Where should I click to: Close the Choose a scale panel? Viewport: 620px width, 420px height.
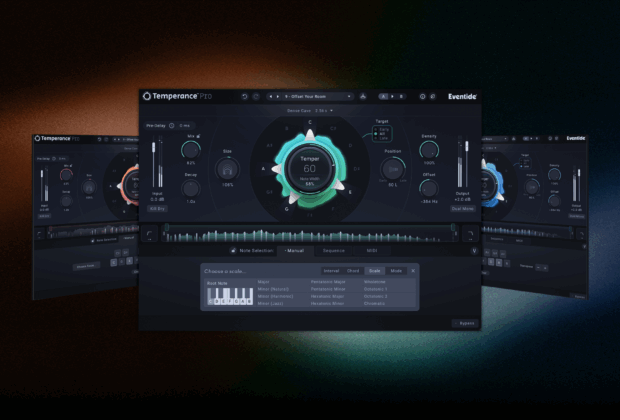pyautogui.click(x=414, y=271)
